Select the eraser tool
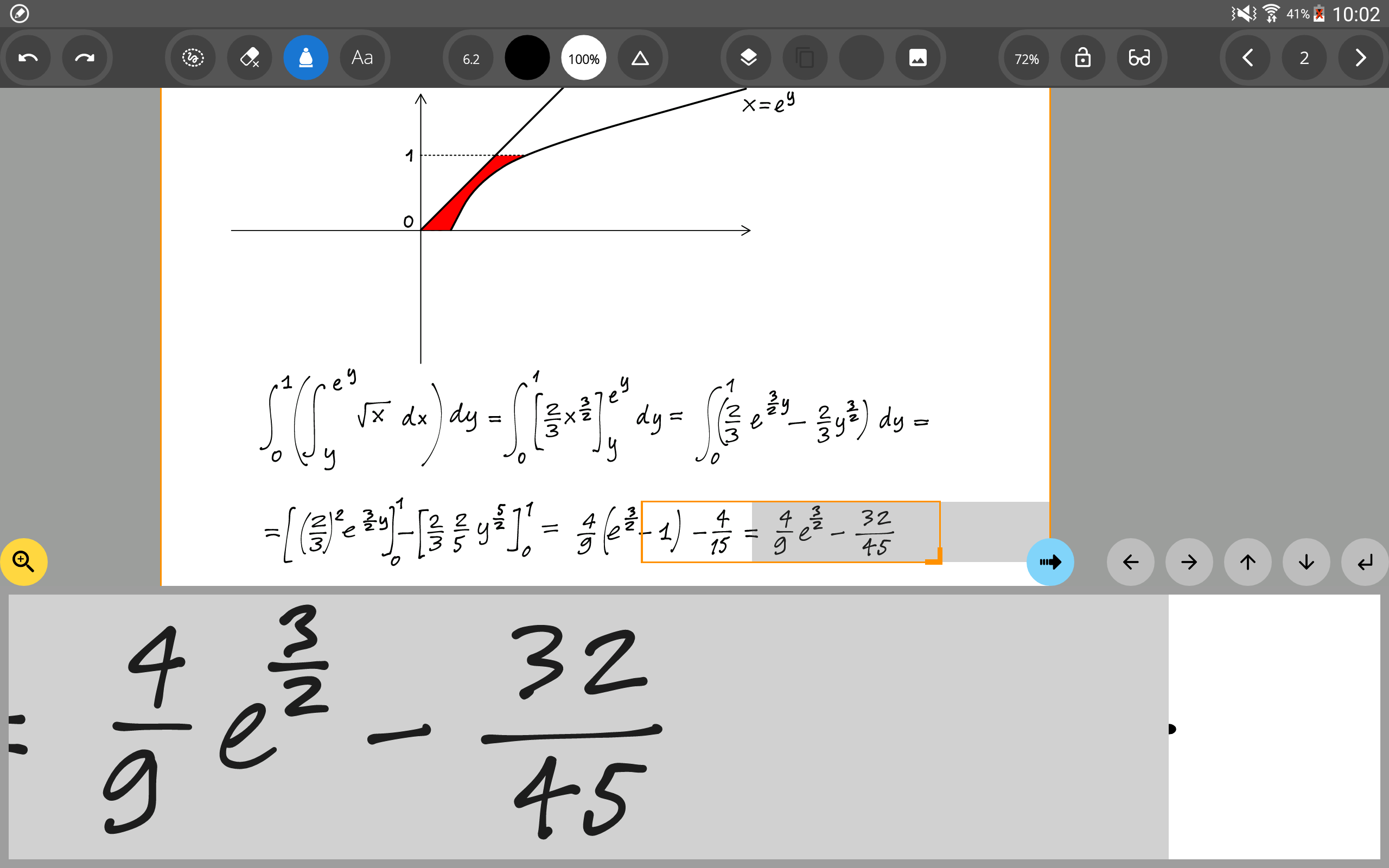1389x868 pixels. click(250, 58)
